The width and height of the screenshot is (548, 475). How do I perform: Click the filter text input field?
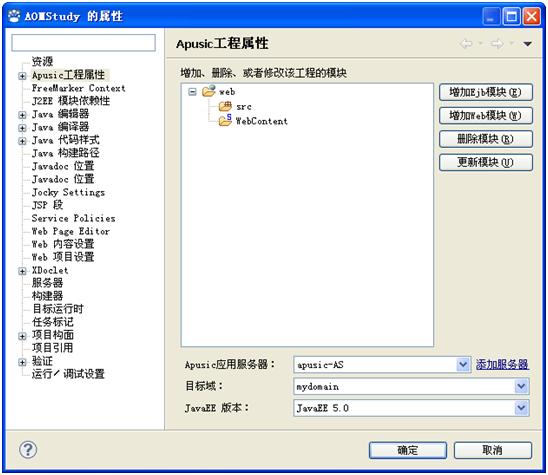[x=84, y=43]
